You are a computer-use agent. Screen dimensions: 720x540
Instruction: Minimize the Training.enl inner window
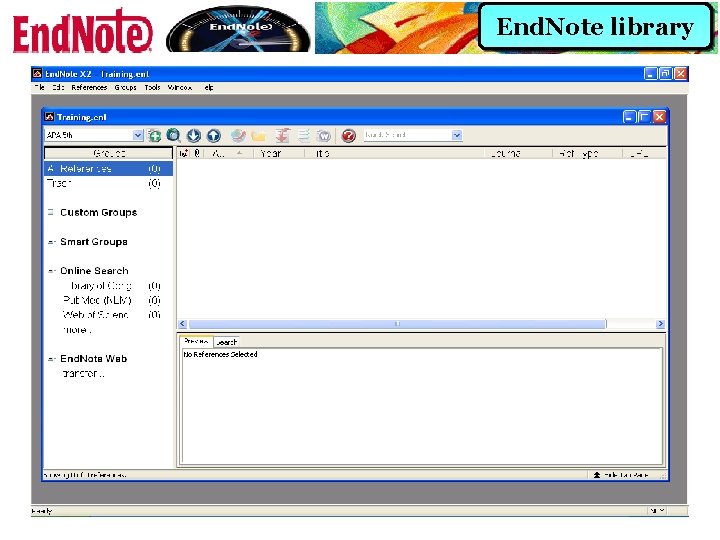point(629,117)
